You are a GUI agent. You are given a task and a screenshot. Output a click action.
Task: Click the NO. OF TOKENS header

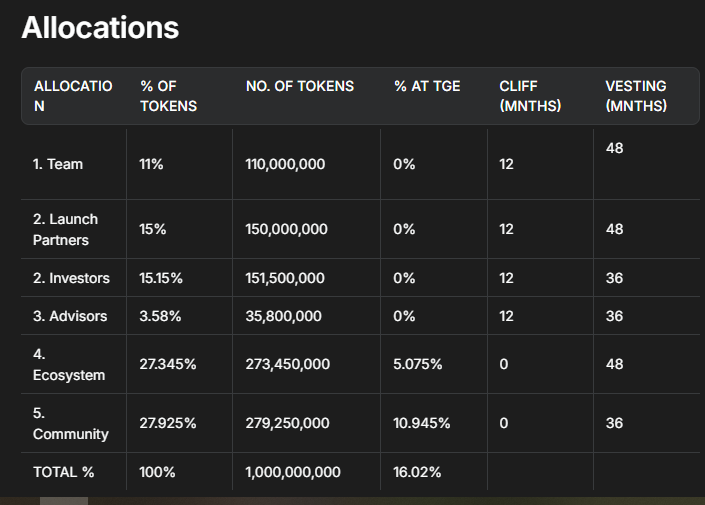click(x=300, y=86)
